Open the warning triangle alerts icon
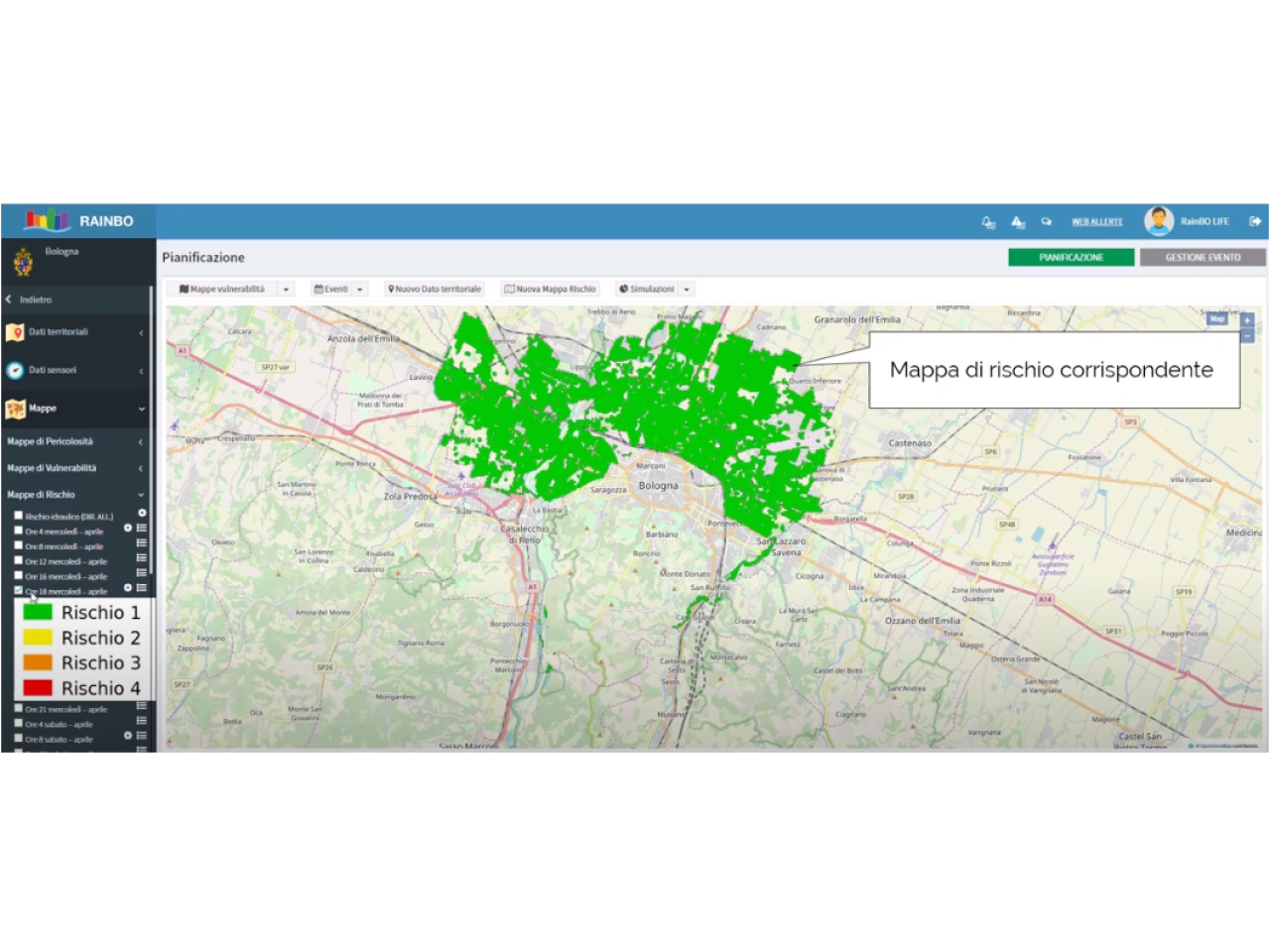 pyautogui.click(x=1018, y=222)
